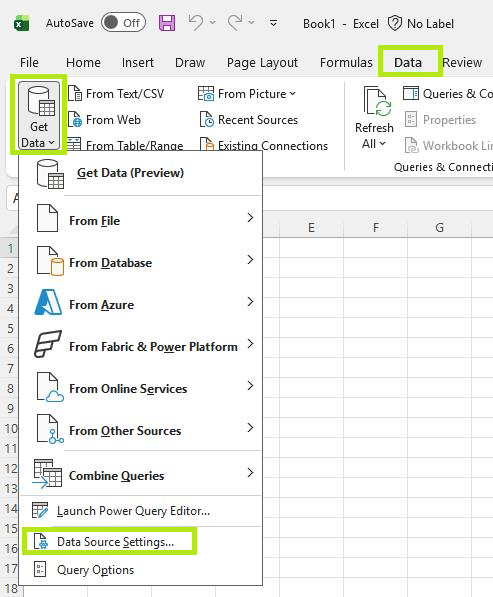493x597 pixels.
Task: Click the Query Options menu item
Action: point(141,570)
